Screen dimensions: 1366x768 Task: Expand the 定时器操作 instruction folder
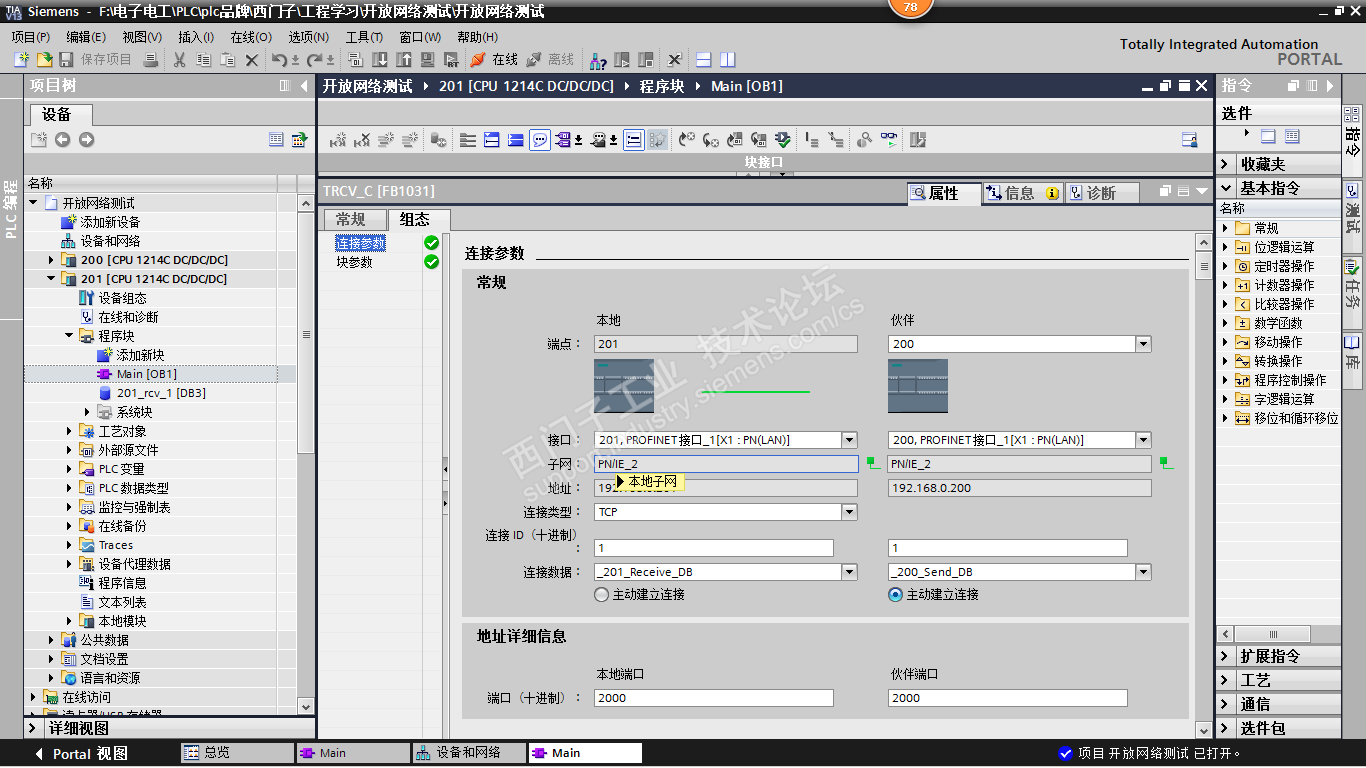click(1226, 266)
